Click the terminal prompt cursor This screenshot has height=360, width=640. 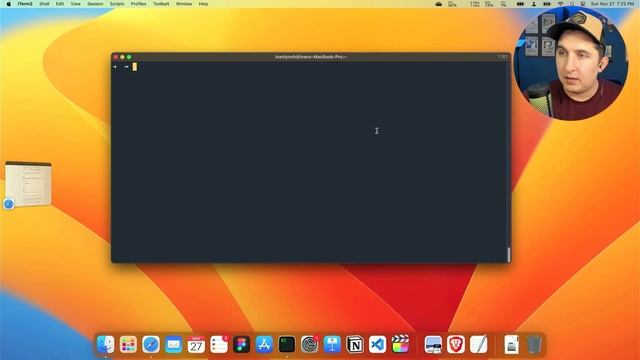pyautogui.click(x=135, y=67)
